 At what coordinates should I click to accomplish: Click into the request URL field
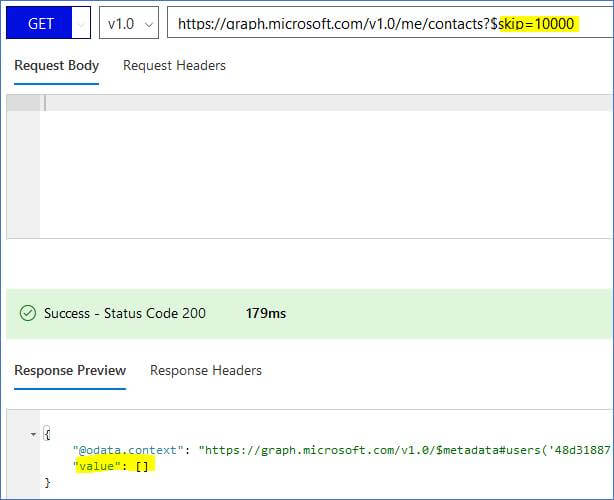[330, 23]
